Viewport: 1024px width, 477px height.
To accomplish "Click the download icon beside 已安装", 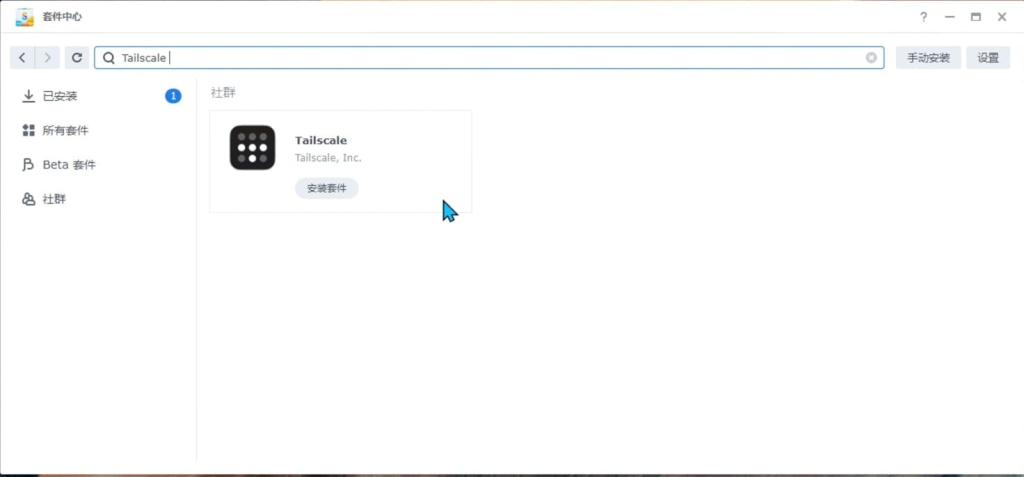I will click(x=28, y=96).
